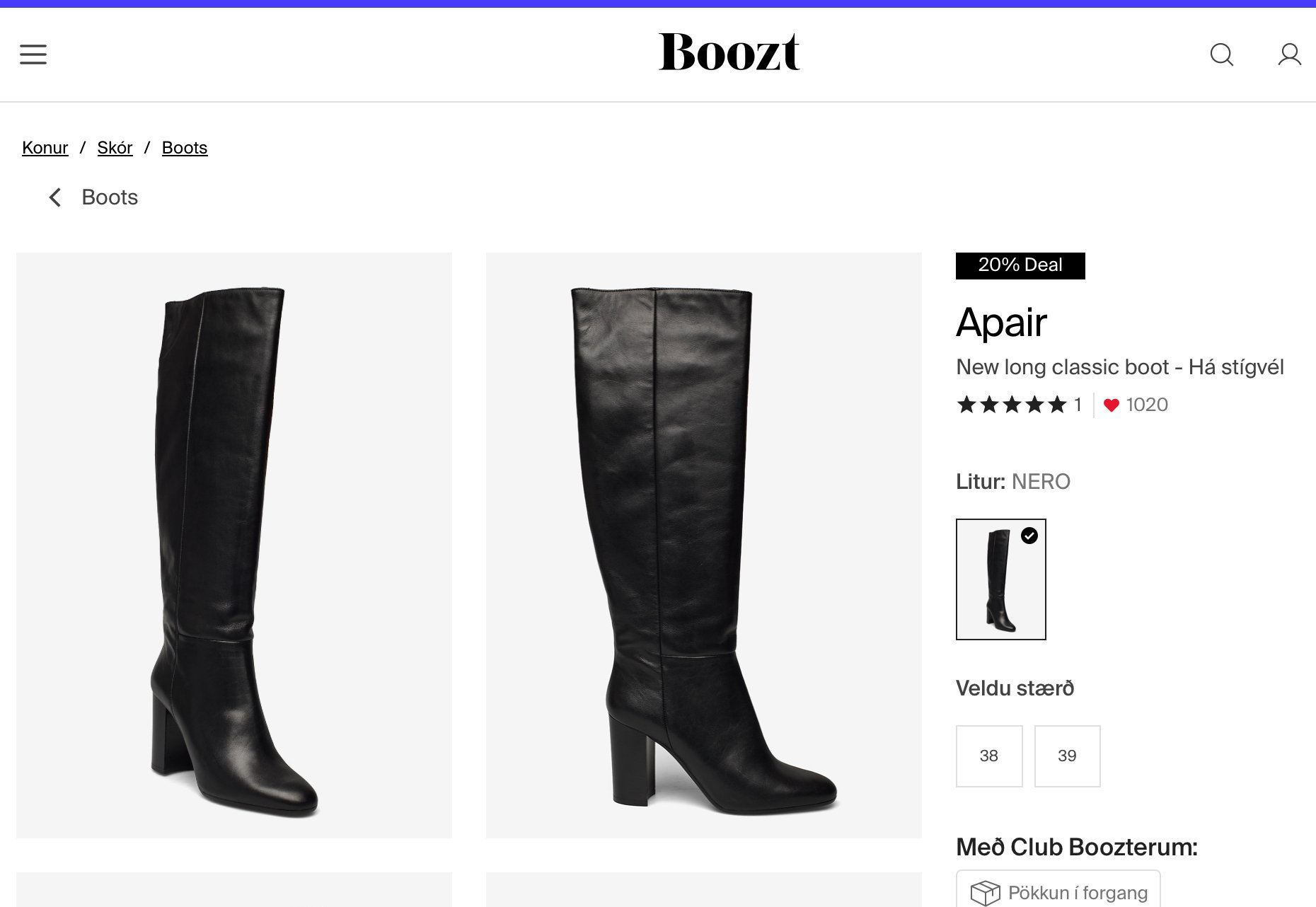Screen dimensions: 1316x907
Task: Click the back arrow beside Boots
Action: pyautogui.click(x=55, y=197)
